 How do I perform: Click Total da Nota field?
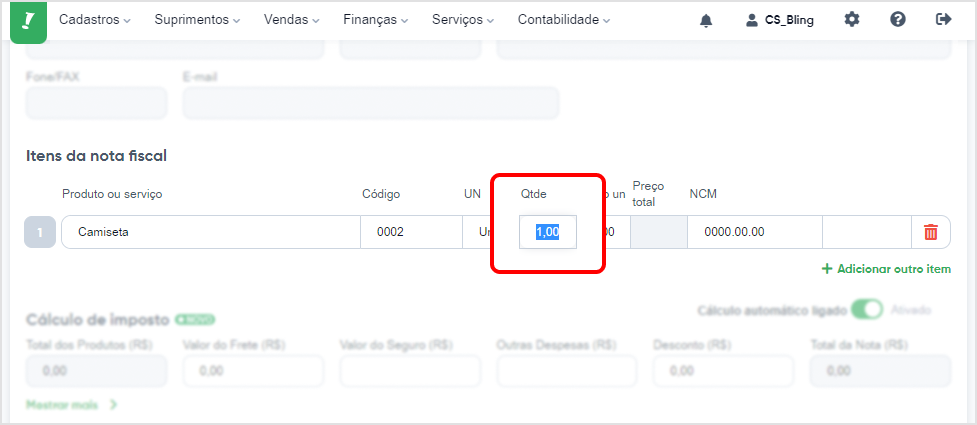(880, 371)
